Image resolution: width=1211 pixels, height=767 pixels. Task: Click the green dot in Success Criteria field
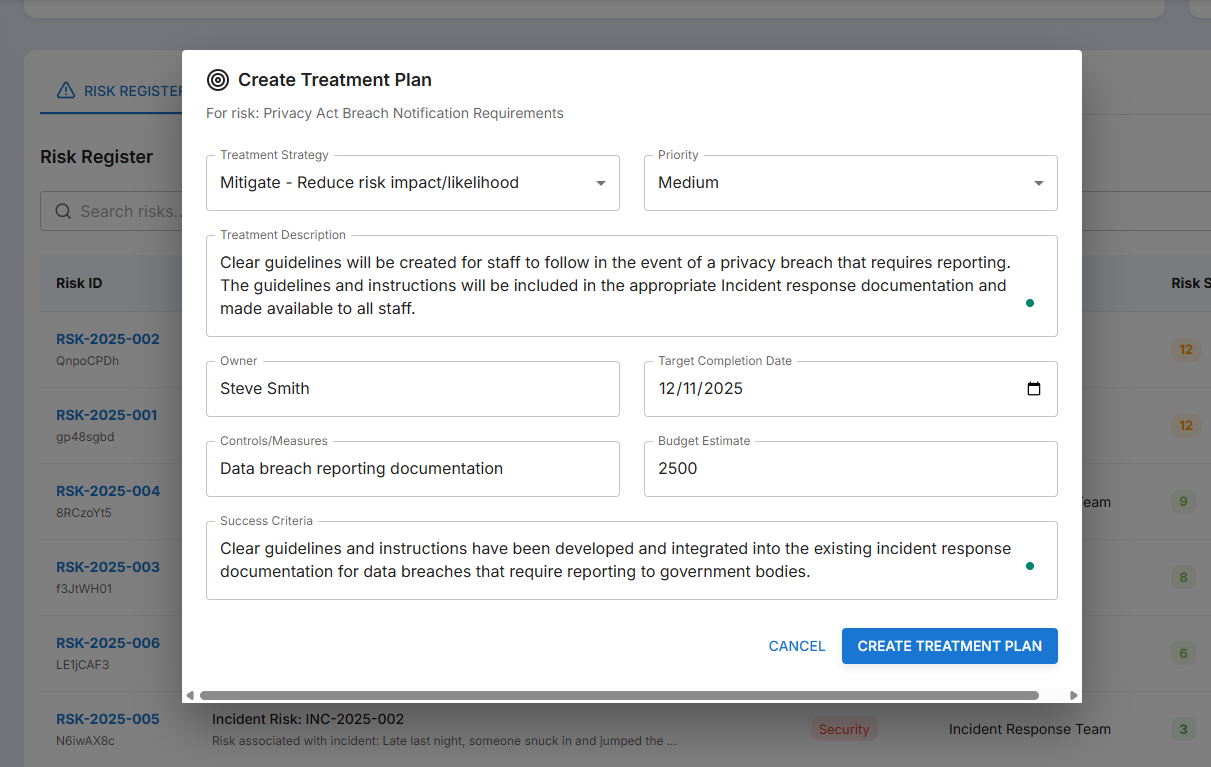[1030, 566]
